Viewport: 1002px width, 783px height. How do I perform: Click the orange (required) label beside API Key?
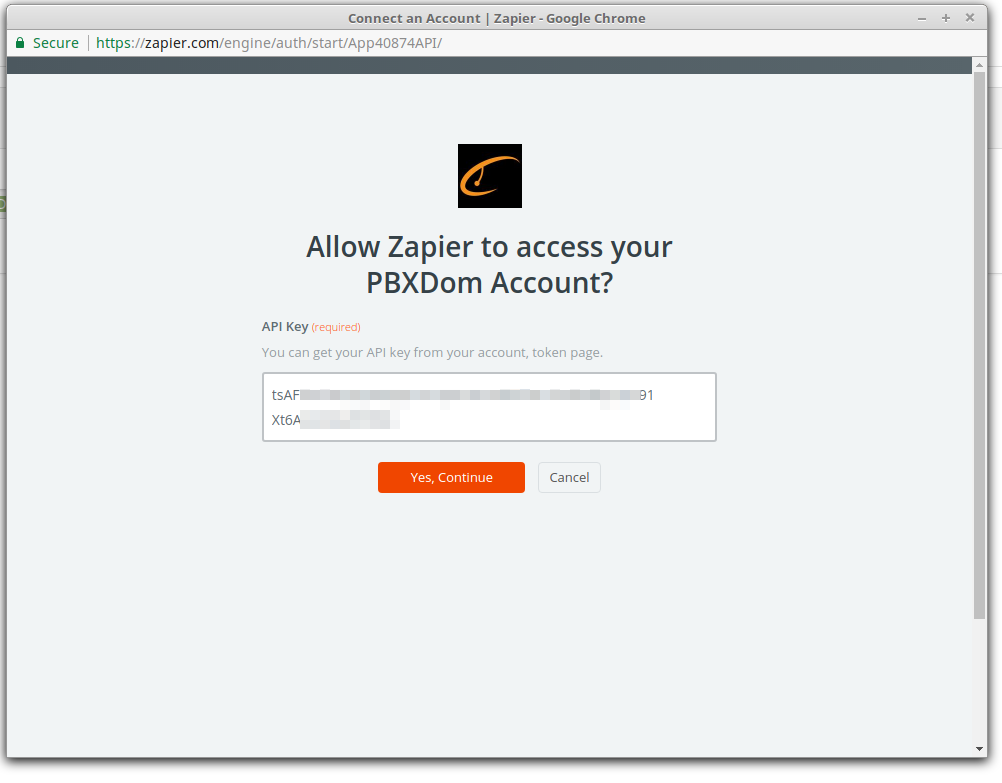(335, 327)
